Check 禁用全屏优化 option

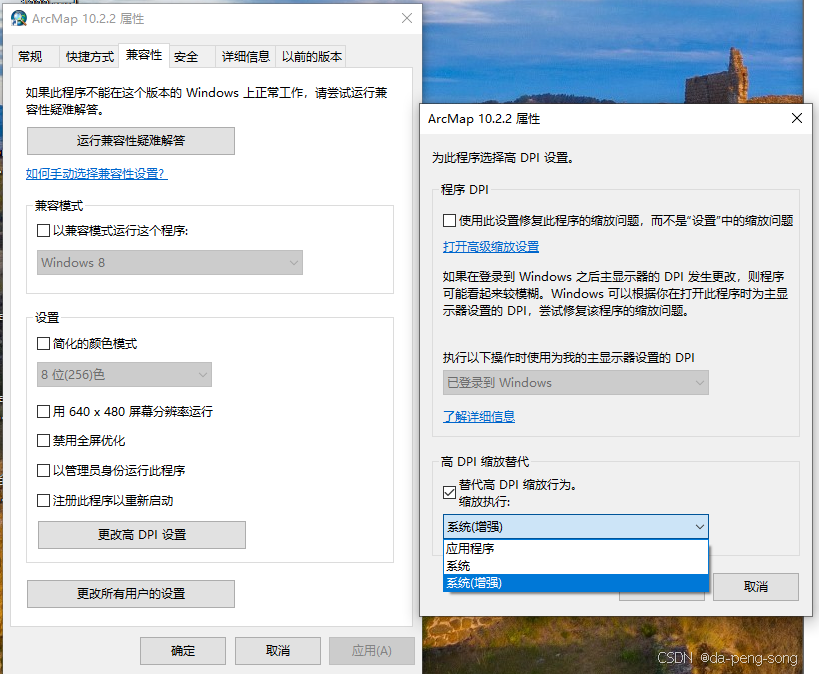[x=43, y=441]
